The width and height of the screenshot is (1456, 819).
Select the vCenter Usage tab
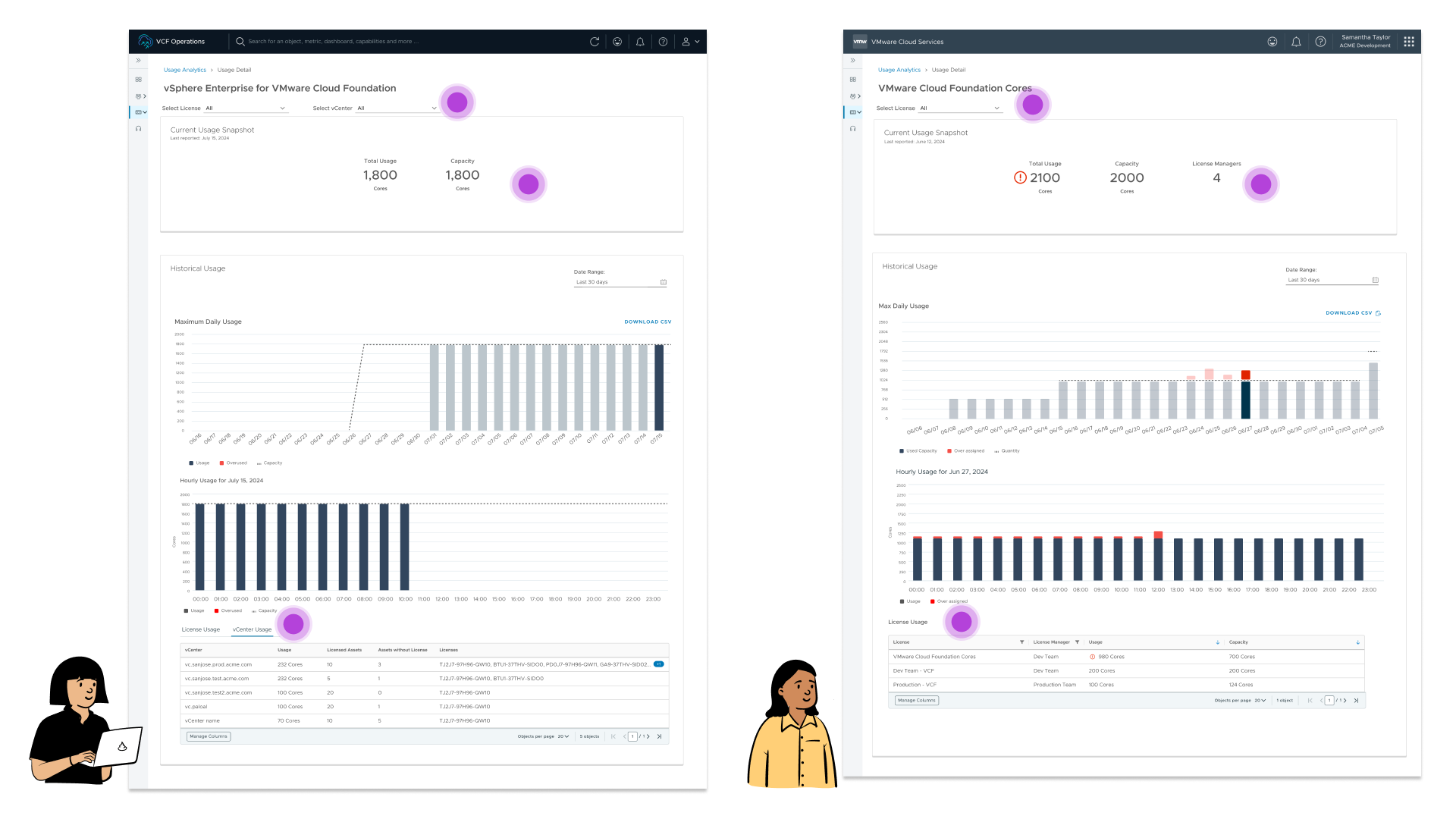point(252,629)
